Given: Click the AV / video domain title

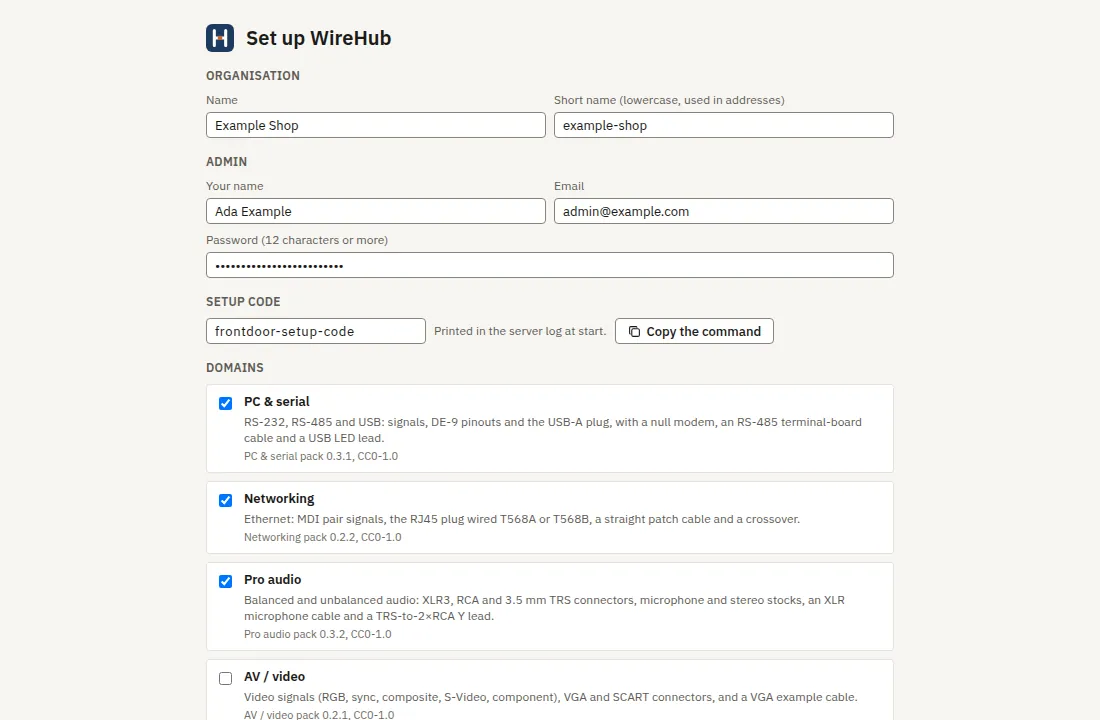Looking at the screenshot, I should 274,676.
